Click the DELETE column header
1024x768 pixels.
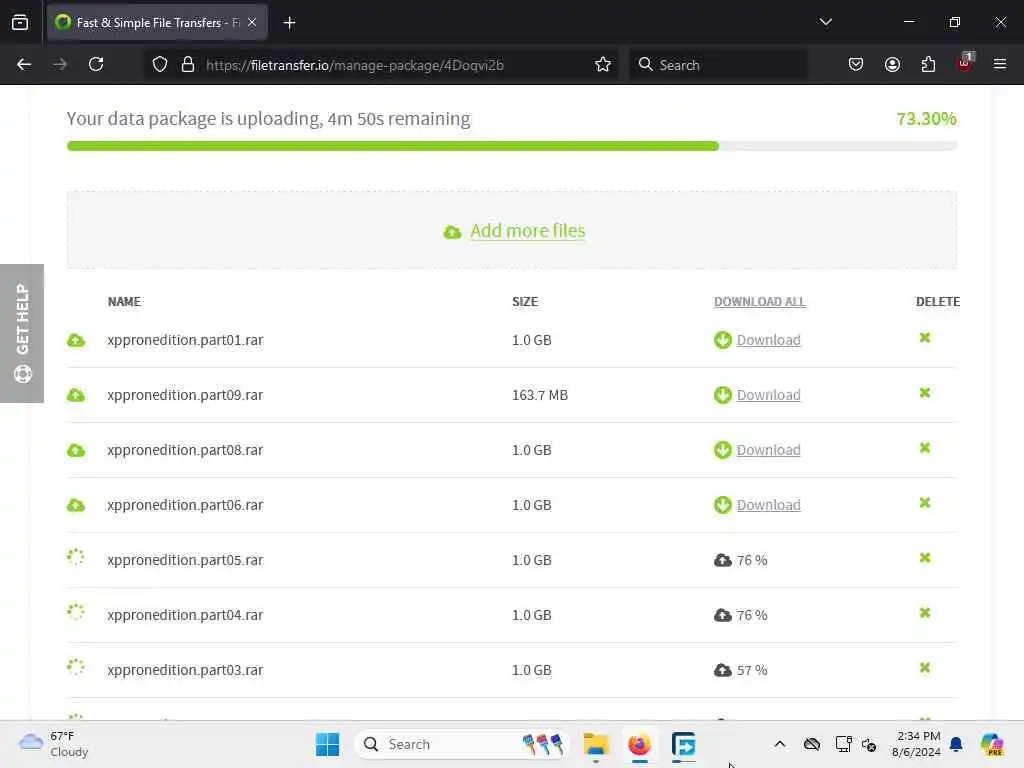937,302
